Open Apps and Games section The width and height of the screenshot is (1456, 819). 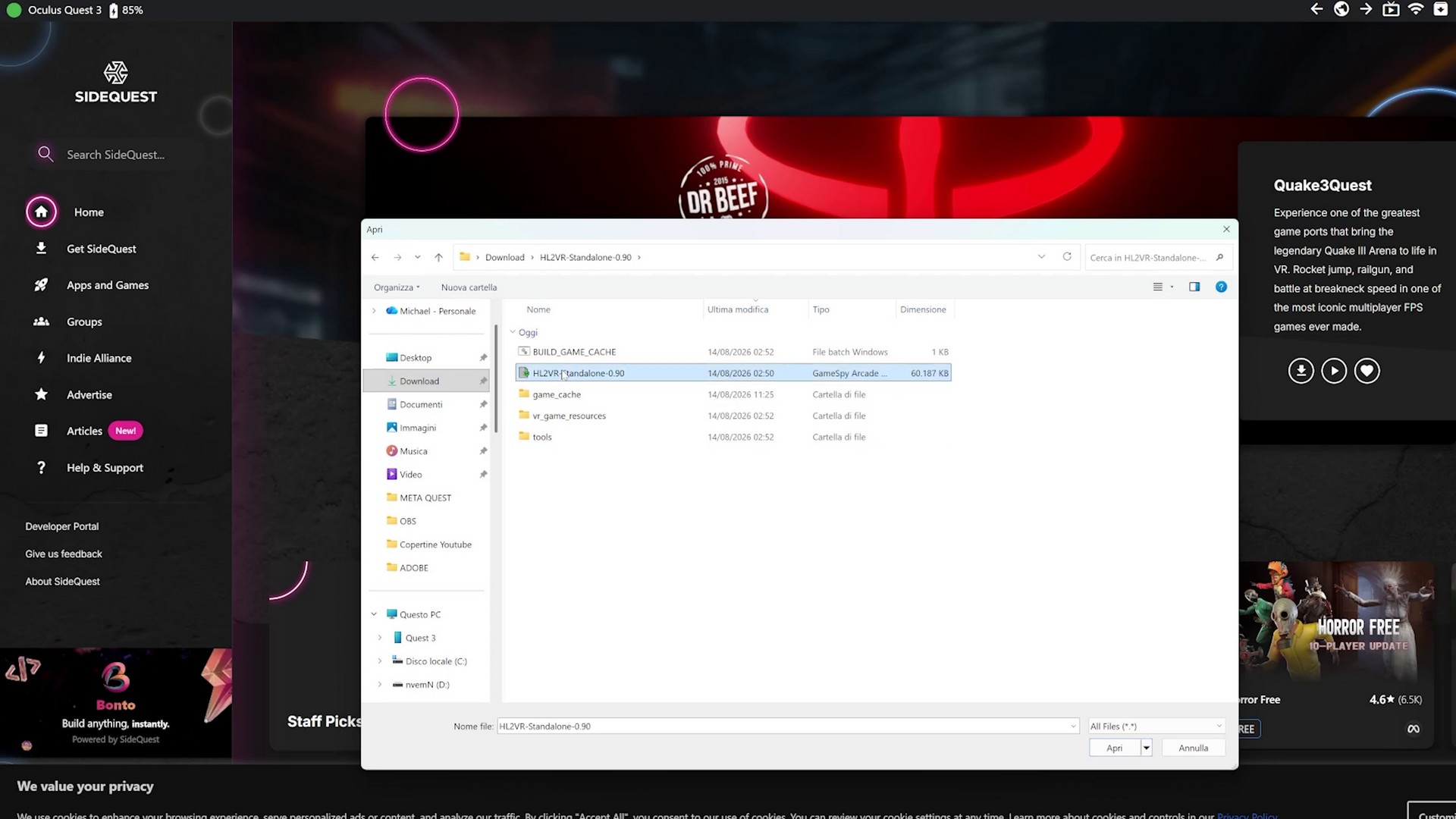[x=107, y=285]
